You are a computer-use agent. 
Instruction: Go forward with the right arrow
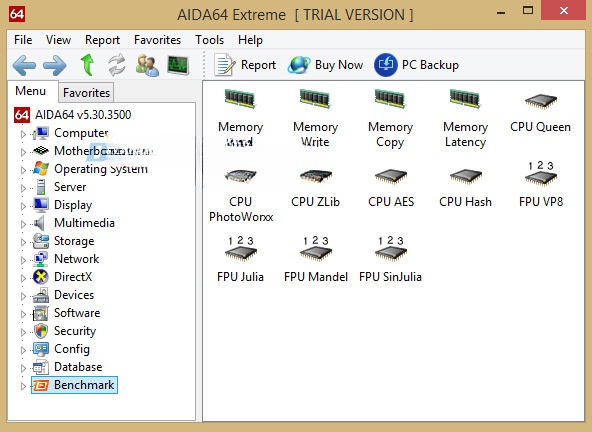click(55, 65)
